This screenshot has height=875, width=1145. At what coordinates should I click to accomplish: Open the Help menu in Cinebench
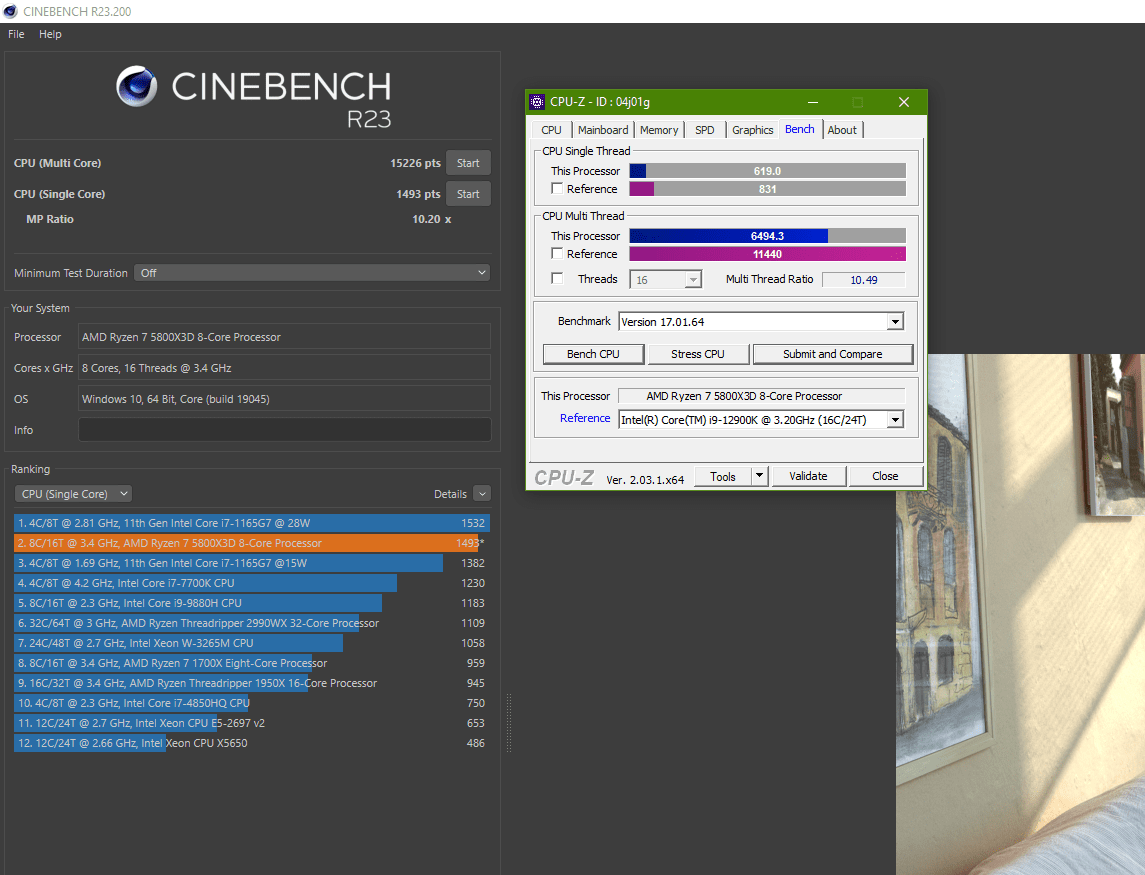click(x=50, y=34)
